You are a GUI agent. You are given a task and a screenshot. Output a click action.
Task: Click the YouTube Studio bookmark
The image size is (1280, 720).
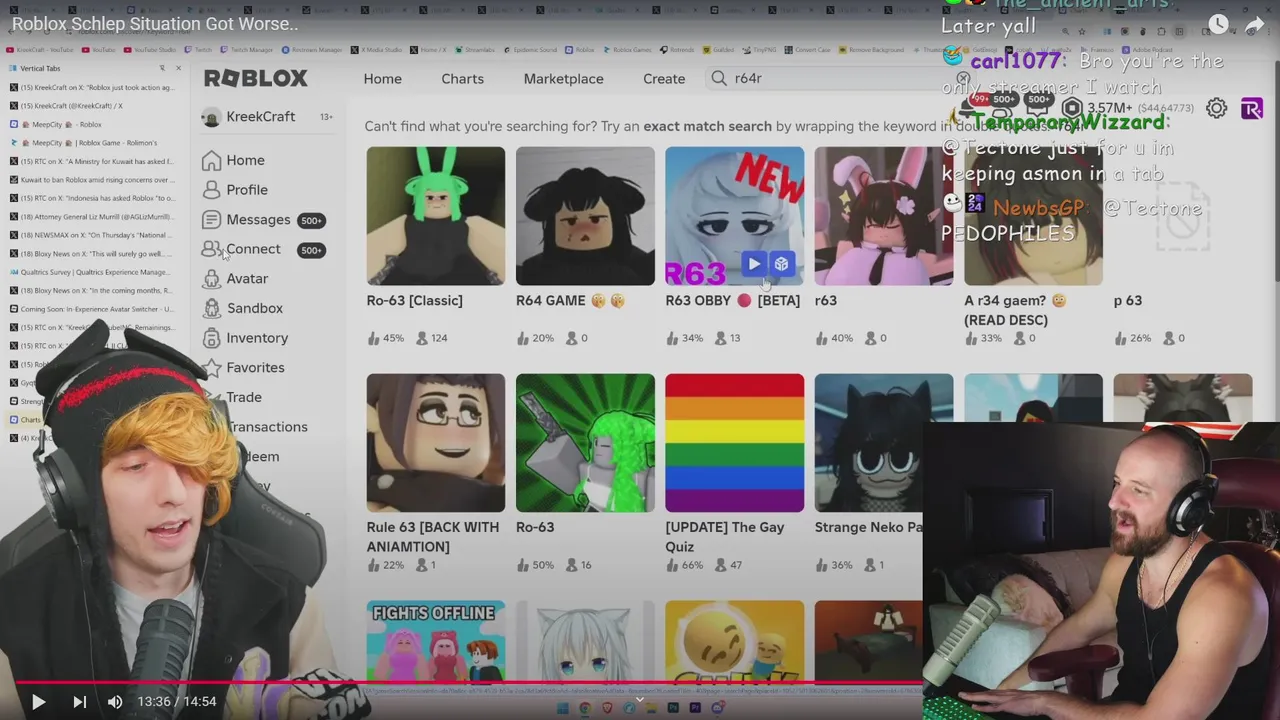tap(149, 49)
